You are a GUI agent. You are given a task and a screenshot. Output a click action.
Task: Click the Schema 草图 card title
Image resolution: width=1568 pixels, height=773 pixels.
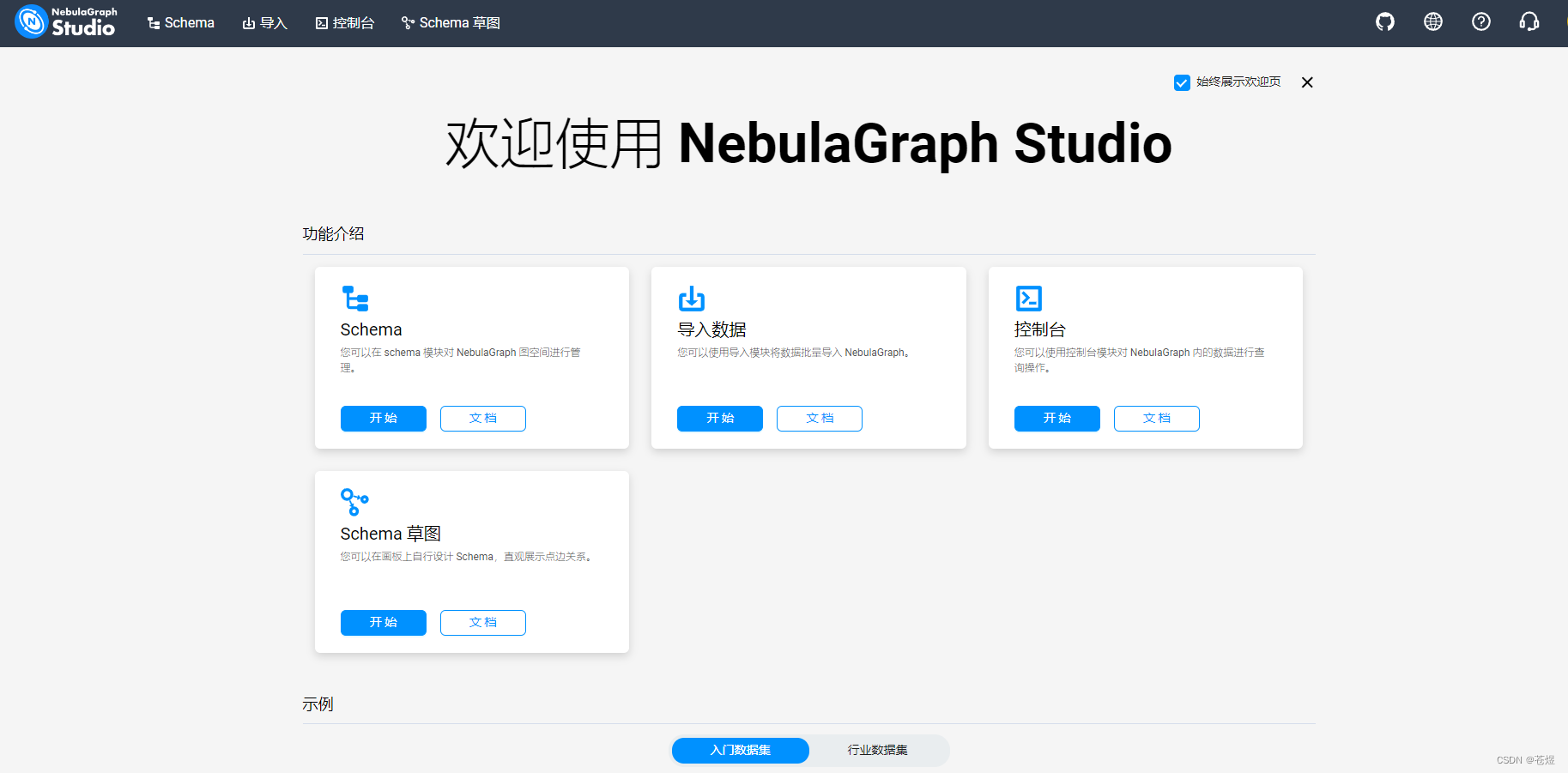(x=390, y=534)
